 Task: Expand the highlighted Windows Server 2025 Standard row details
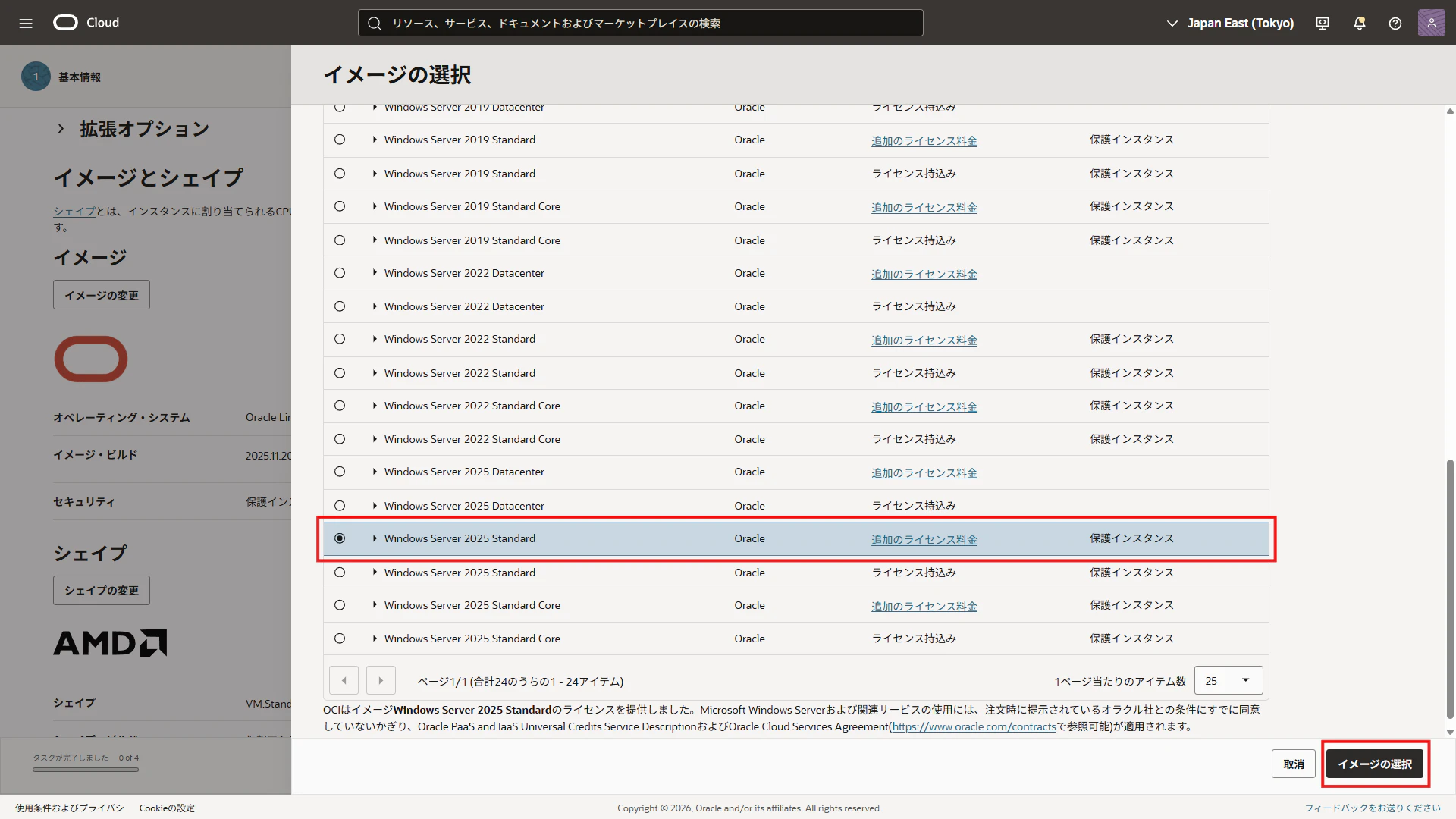click(x=375, y=538)
